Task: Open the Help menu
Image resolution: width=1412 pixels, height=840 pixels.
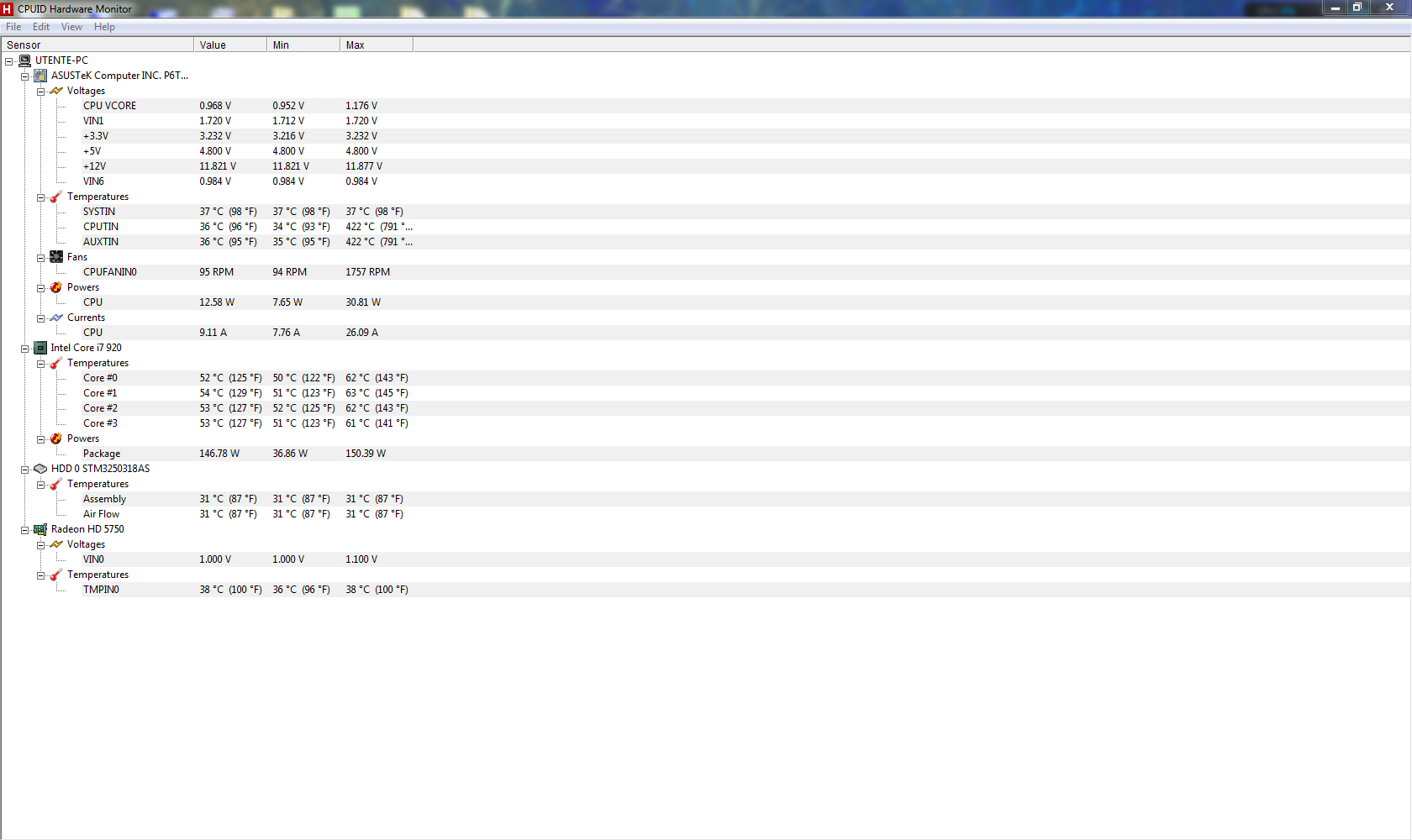Action: (x=104, y=27)
